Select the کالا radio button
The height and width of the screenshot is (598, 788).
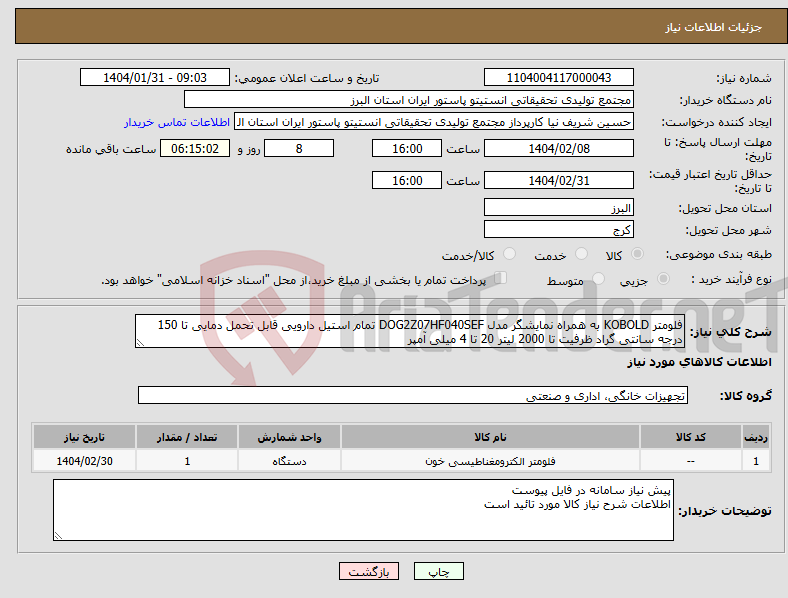point(637,254)
